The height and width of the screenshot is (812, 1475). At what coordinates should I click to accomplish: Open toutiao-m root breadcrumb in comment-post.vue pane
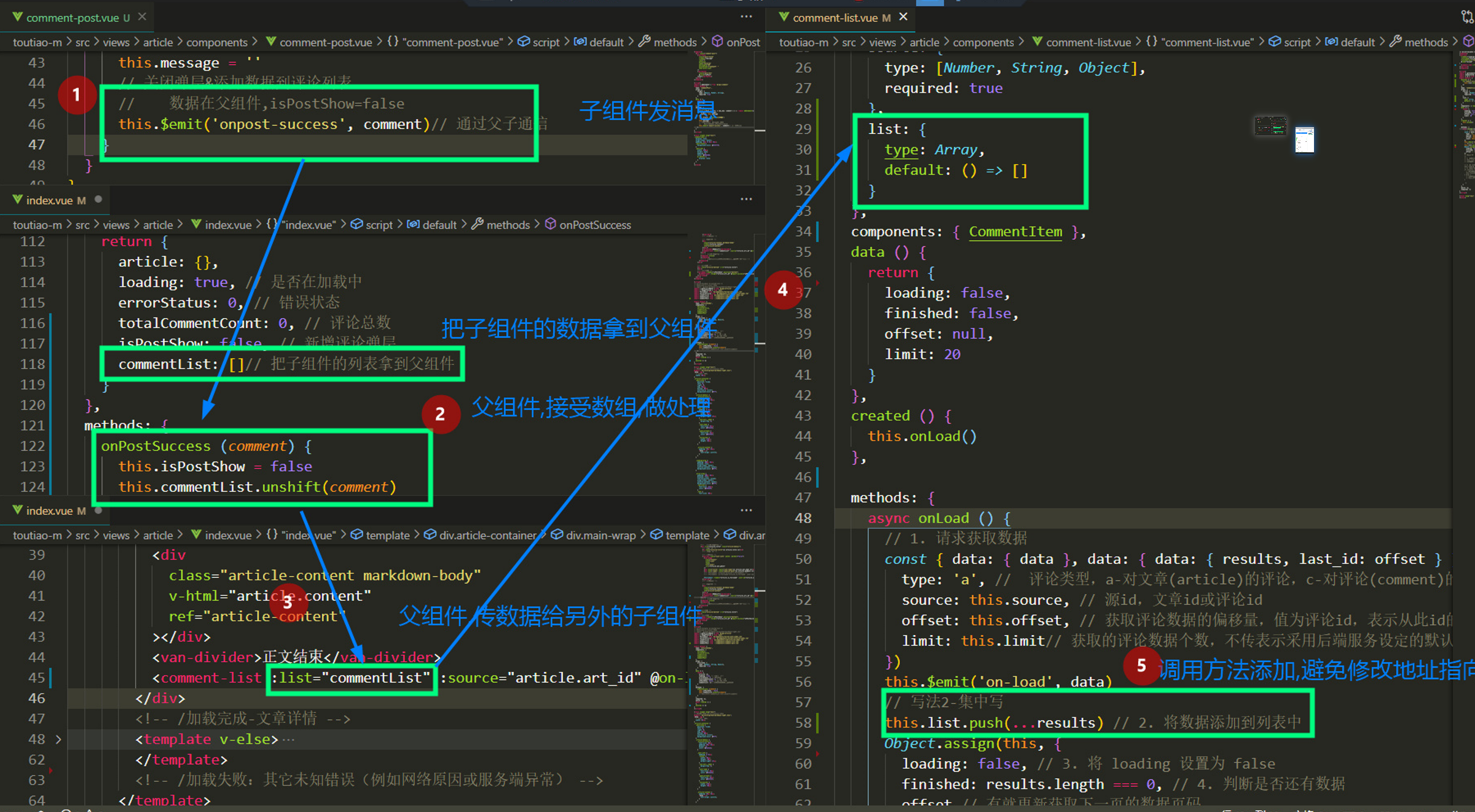[x=37, y=42]
